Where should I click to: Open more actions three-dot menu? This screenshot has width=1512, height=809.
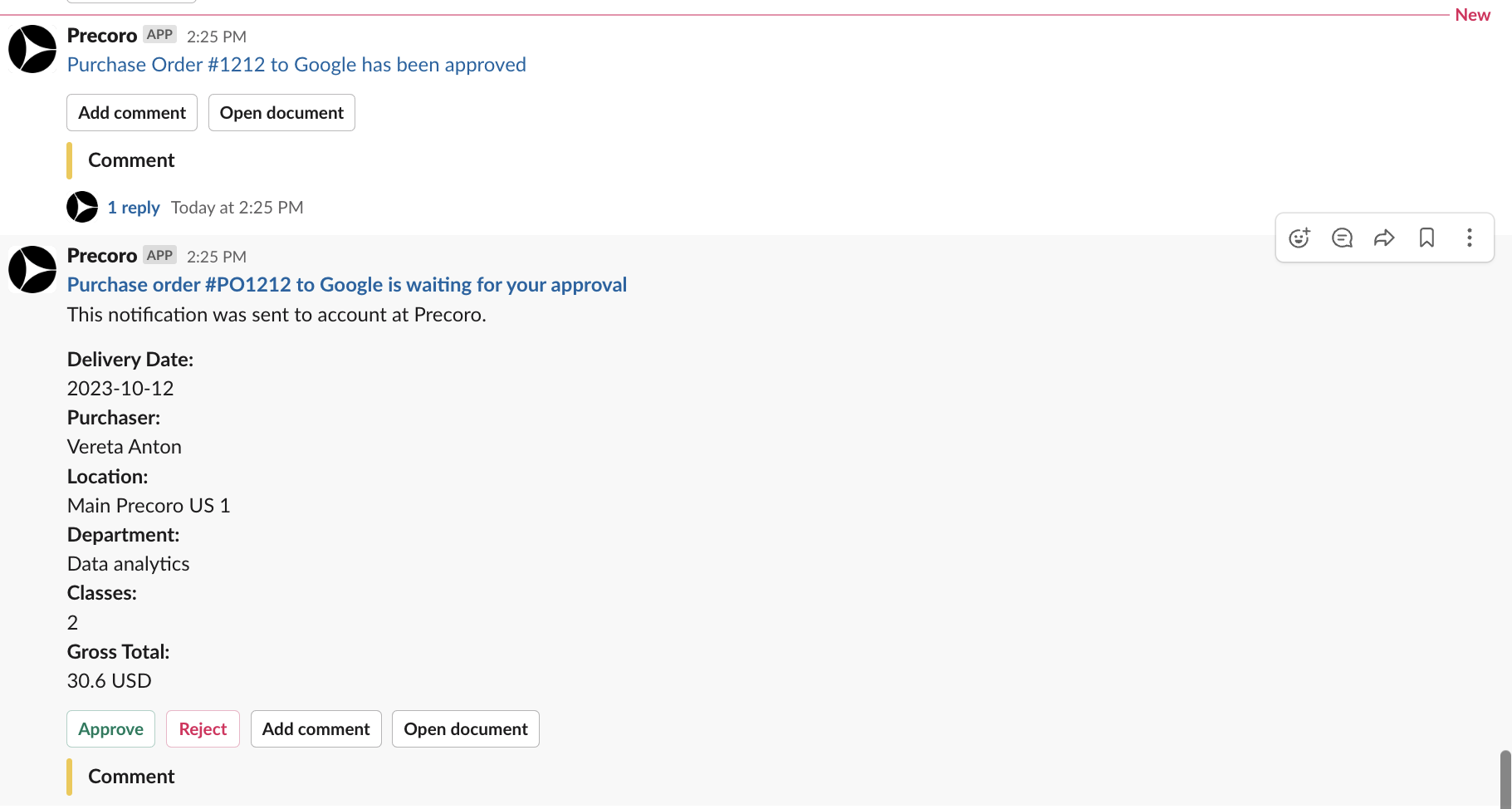point(1469,238)
